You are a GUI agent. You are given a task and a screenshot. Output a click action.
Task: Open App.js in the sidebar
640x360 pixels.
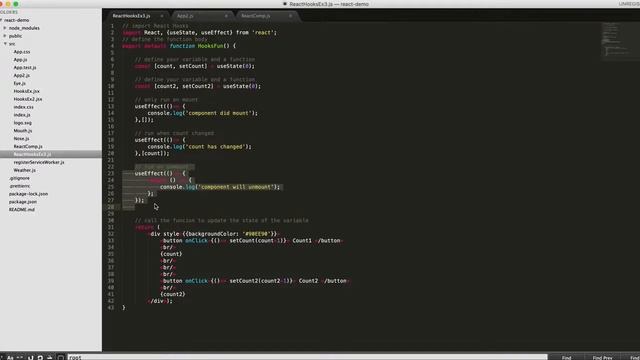tap(20, 60)
